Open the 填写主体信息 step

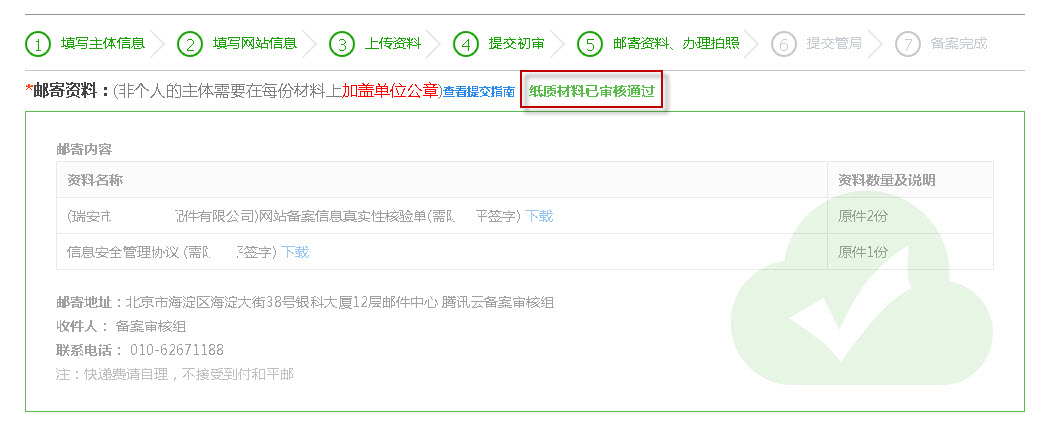[x=102, y=44]
